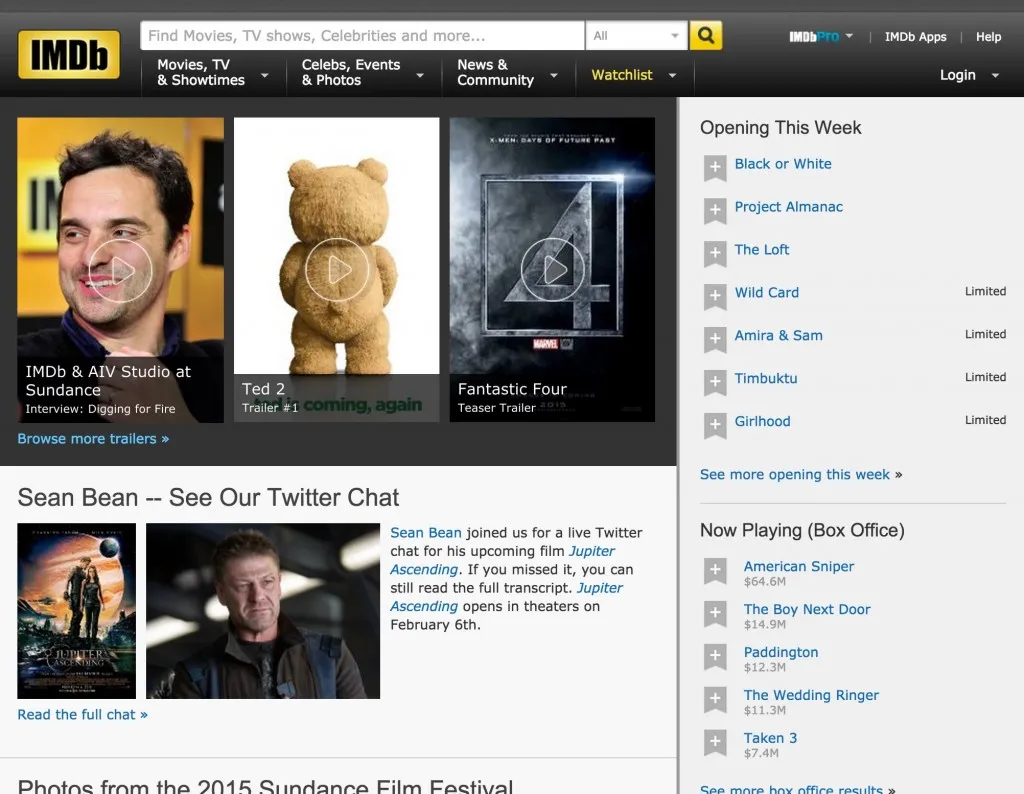Open The Wedding Ringer title link
The image size is (1024, 794).
(x=811, y=695)
